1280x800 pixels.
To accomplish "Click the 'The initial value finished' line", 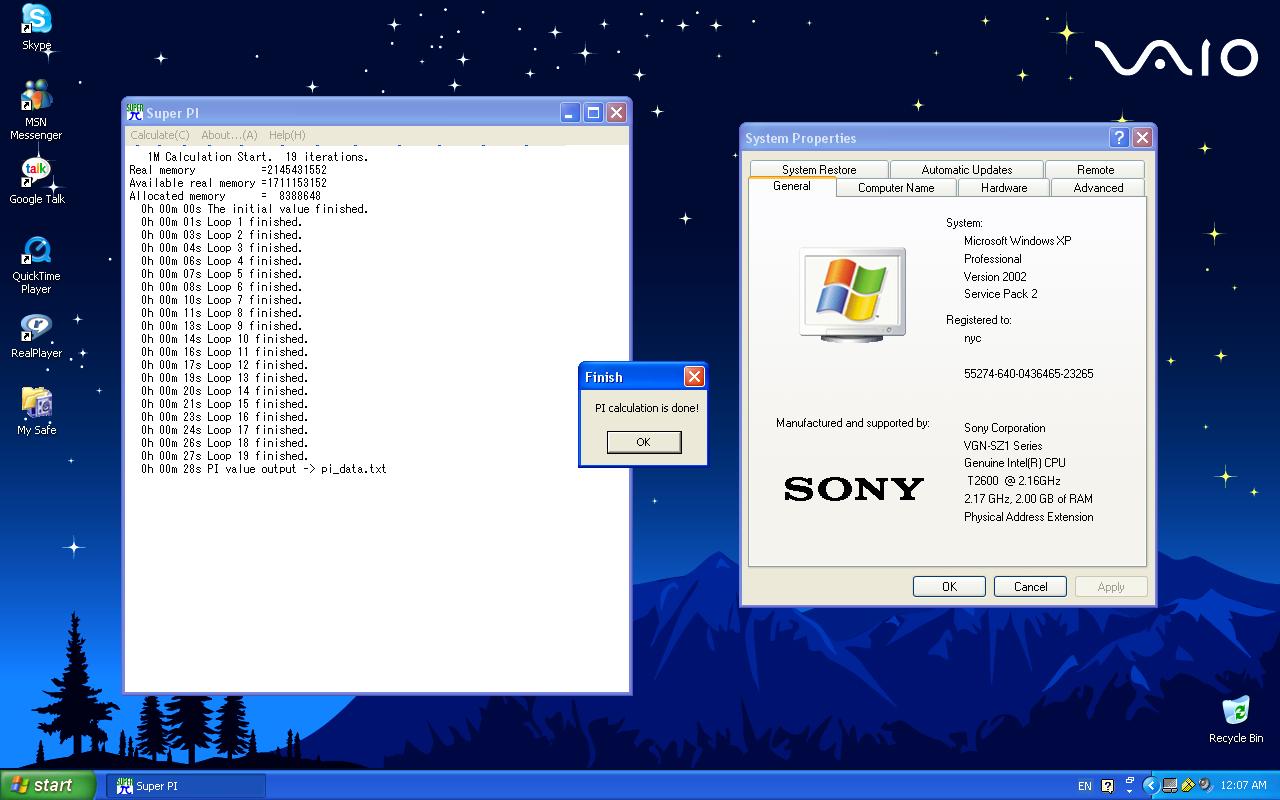I will [x=255, y=209].
